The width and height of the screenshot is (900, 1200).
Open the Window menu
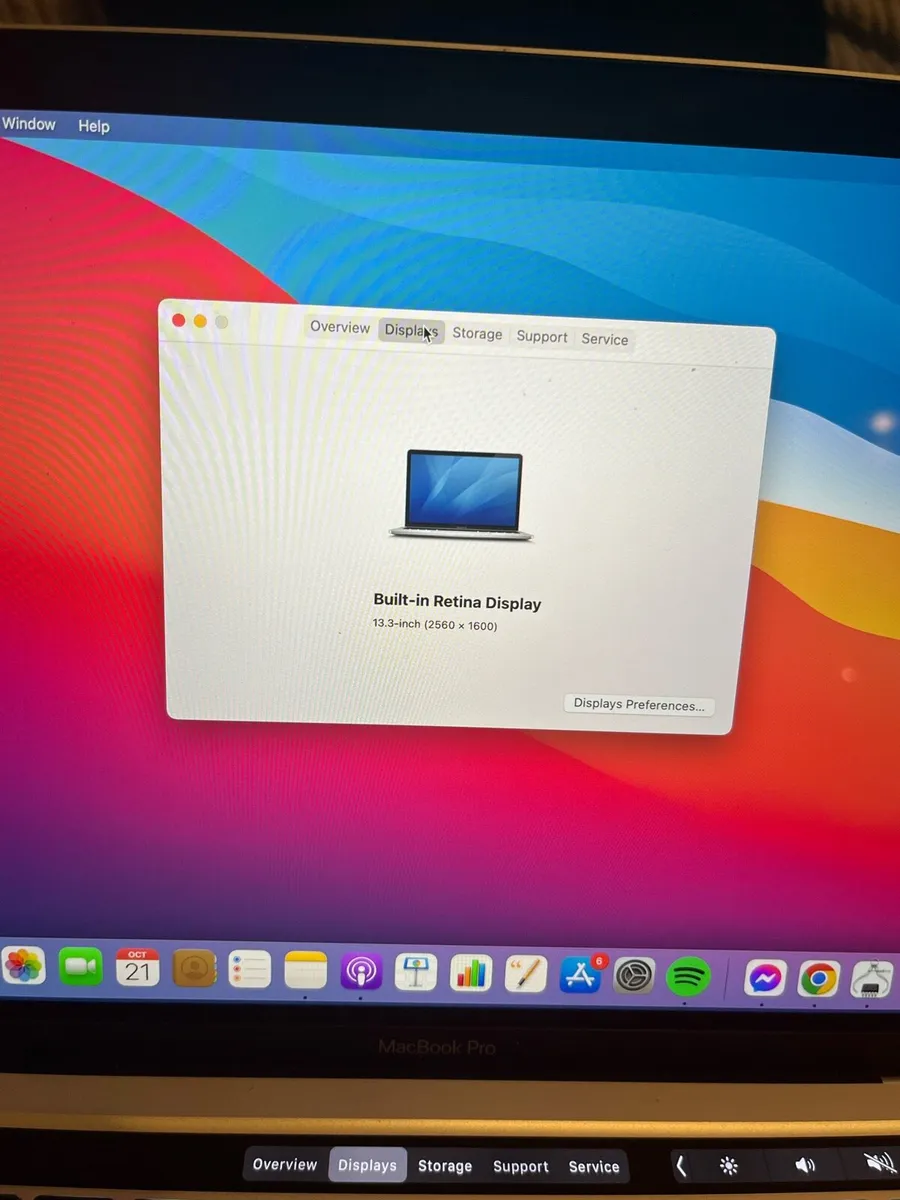(x=28, y=124)
